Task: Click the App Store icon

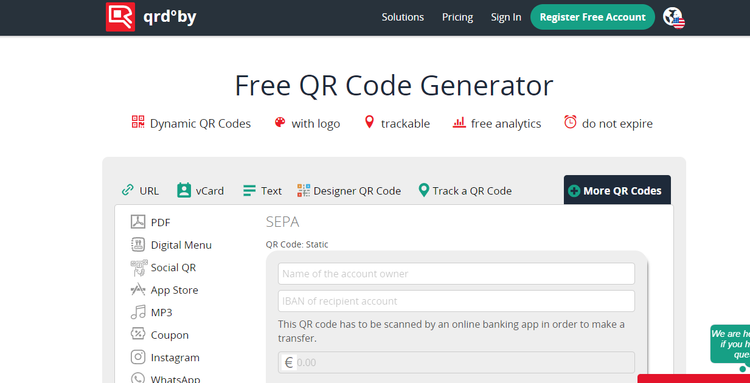Action: (x=138, y=289)
